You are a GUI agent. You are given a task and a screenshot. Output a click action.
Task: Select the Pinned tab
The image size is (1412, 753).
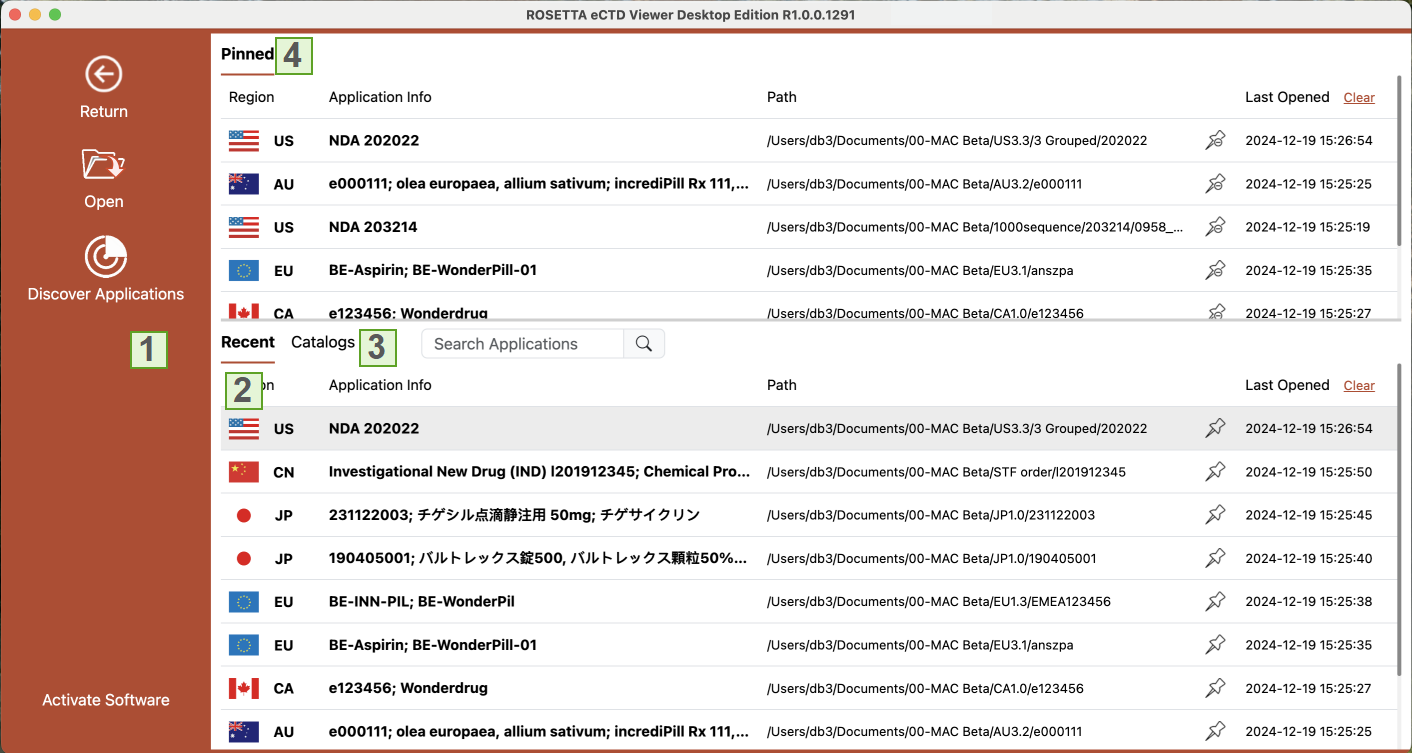click(247, 54)
